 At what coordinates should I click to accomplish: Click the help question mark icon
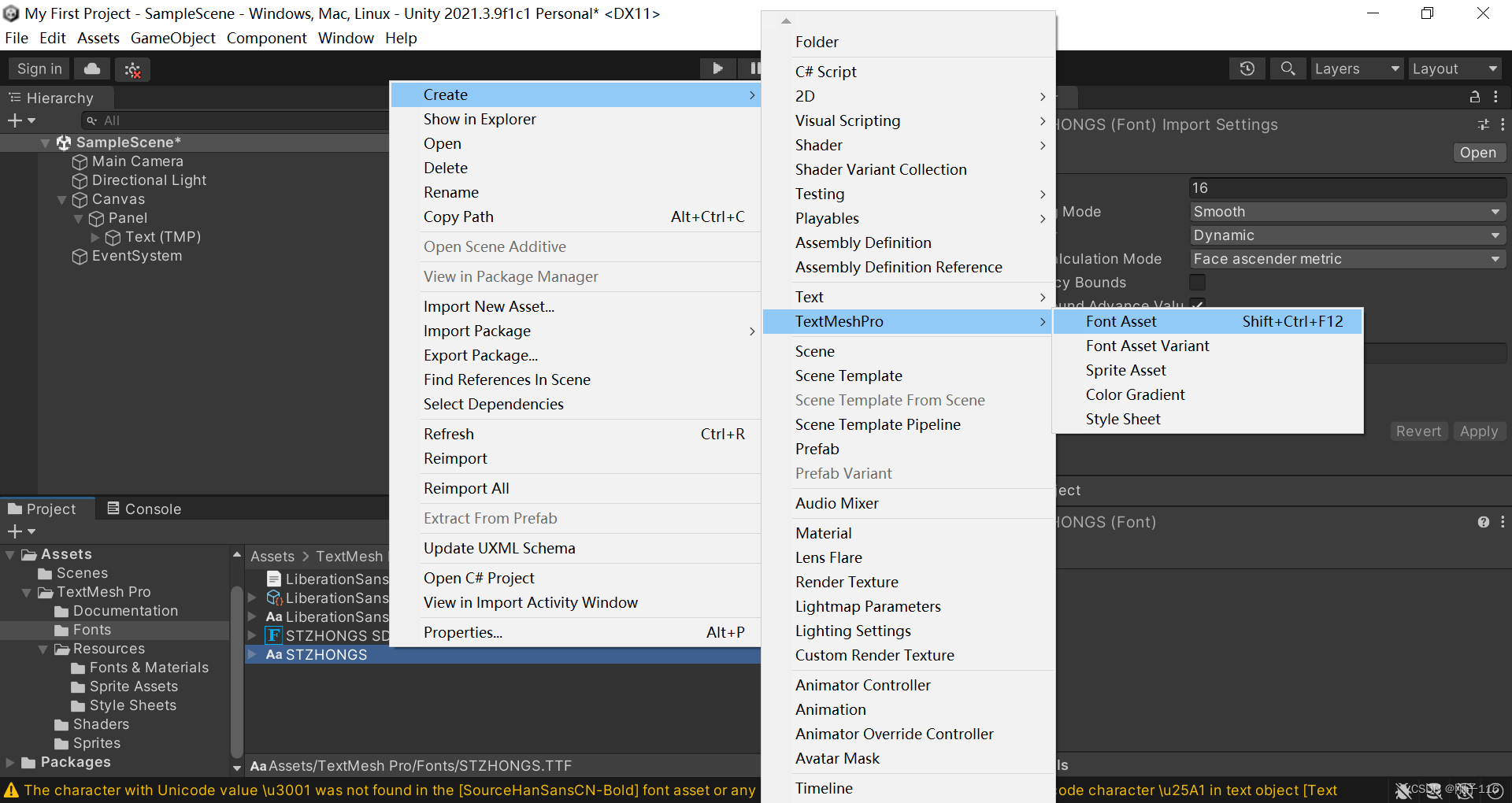coord(1484,522)
